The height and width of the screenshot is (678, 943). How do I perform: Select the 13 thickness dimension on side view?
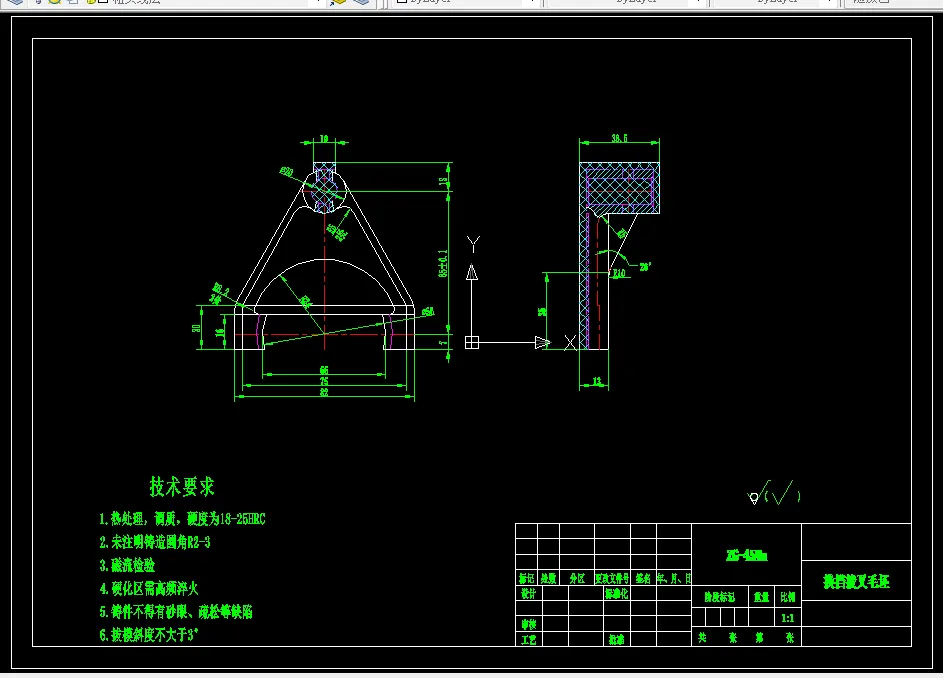(597, 381)
